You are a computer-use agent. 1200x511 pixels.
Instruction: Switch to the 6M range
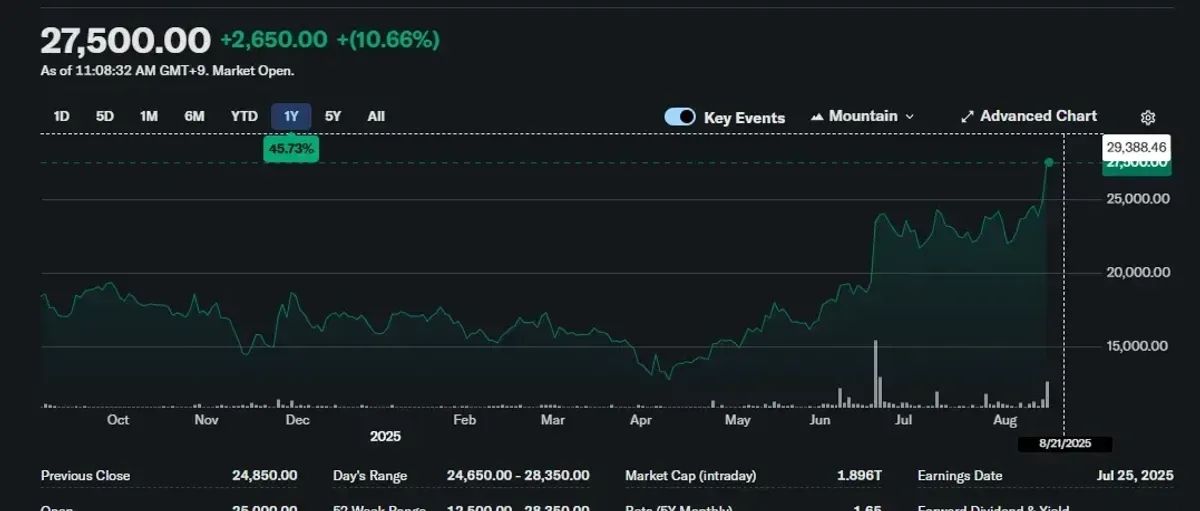pyautogui.click(x=194, y=116)
